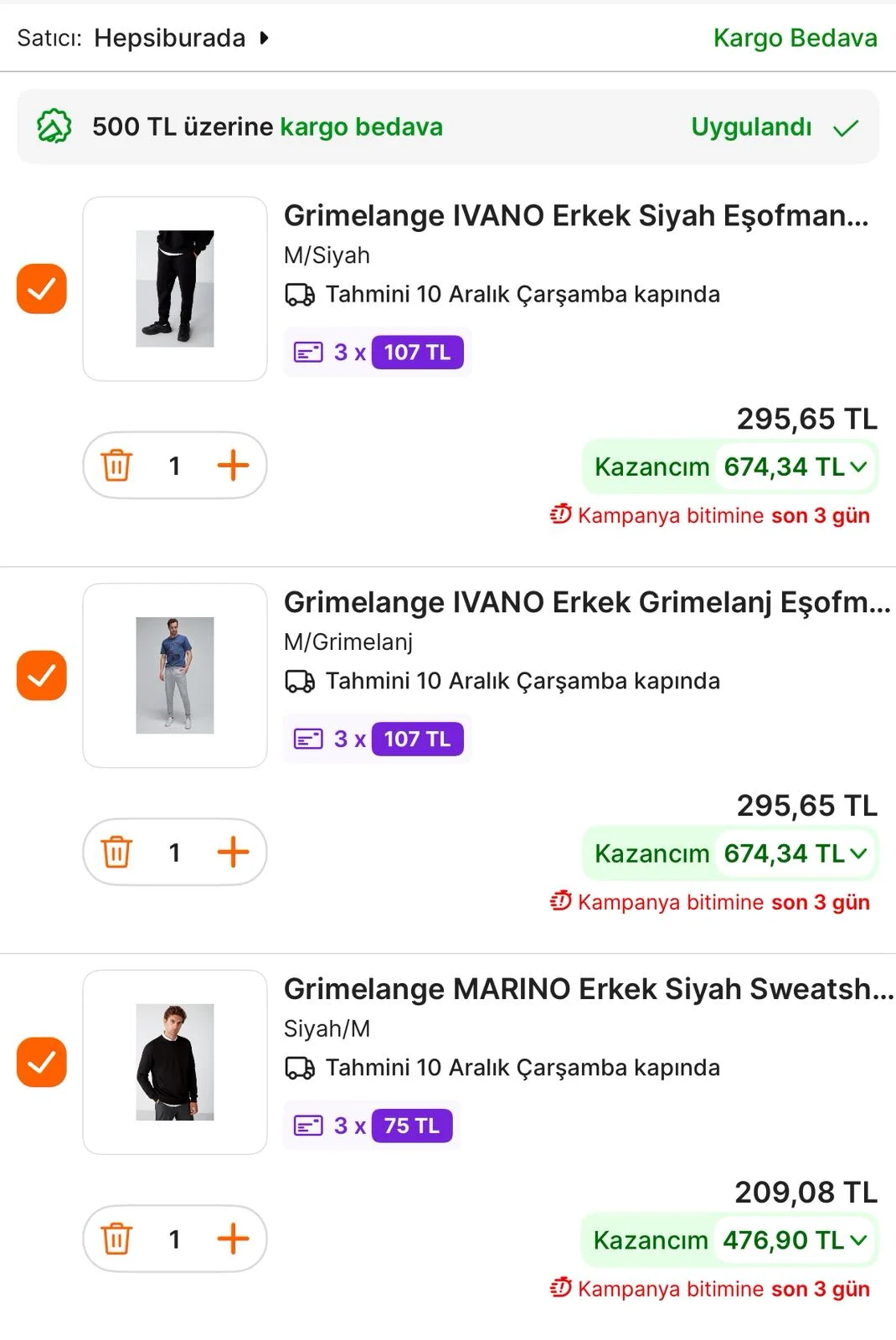
Task: Expand Kazancım 674,34 TL for black sweatpants
Action: tap(729, 467)
